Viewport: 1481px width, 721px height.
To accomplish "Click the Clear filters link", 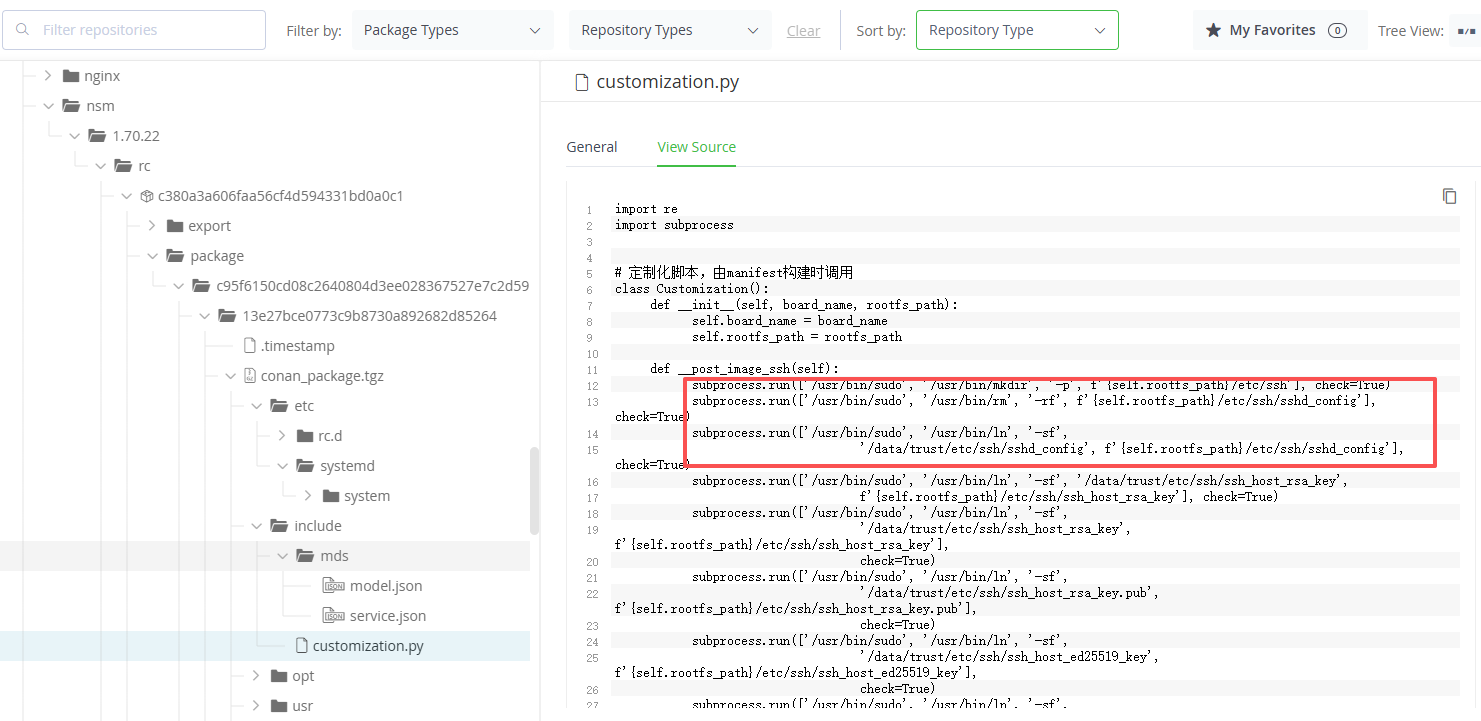I will pyautogui.click(x=803, y=31).
